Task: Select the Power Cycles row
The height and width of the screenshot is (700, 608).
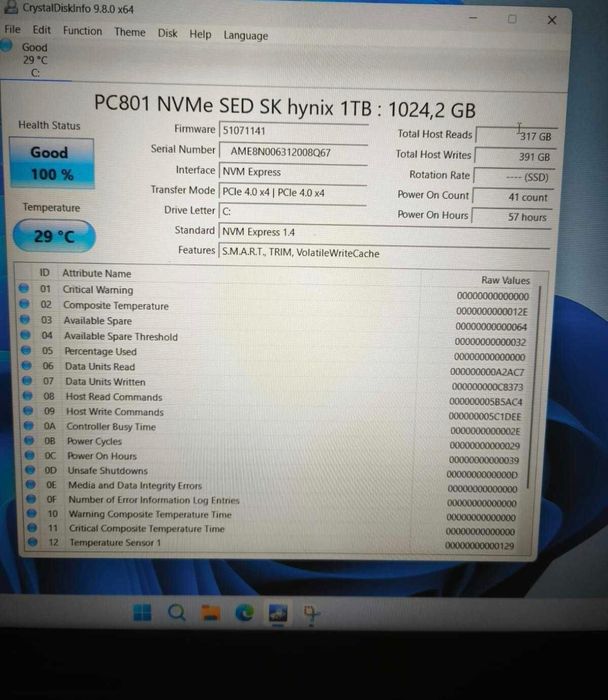Action: click(274, 443)
